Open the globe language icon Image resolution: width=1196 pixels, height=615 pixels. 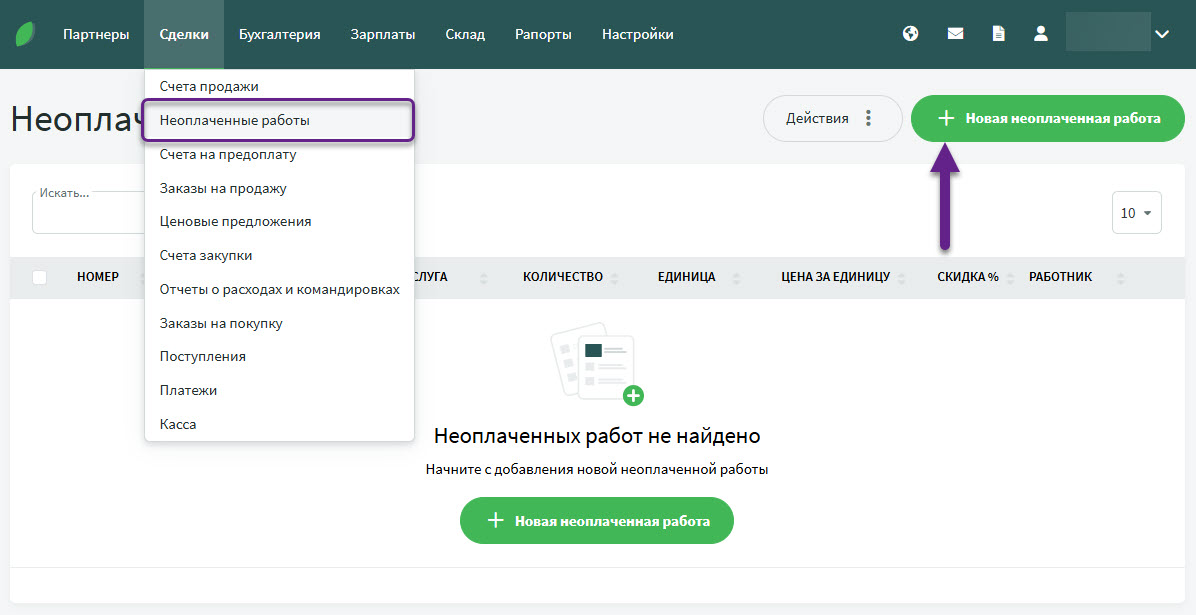click(x=910, y=34)
